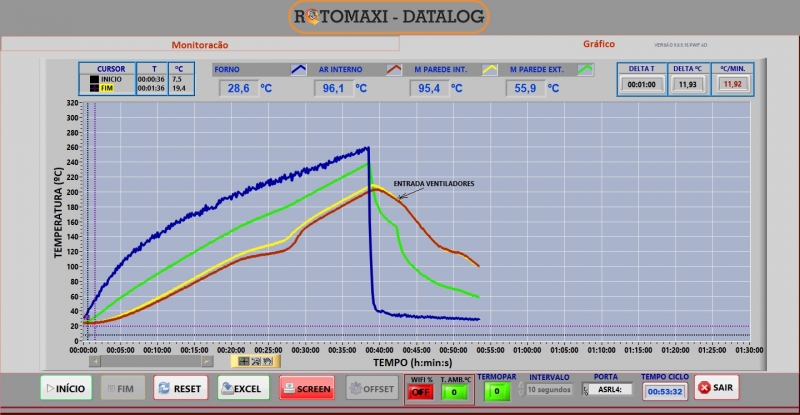Click the RESET button
Screen dimensions: 800x415
pyautogui.click(x=181, y=388)
